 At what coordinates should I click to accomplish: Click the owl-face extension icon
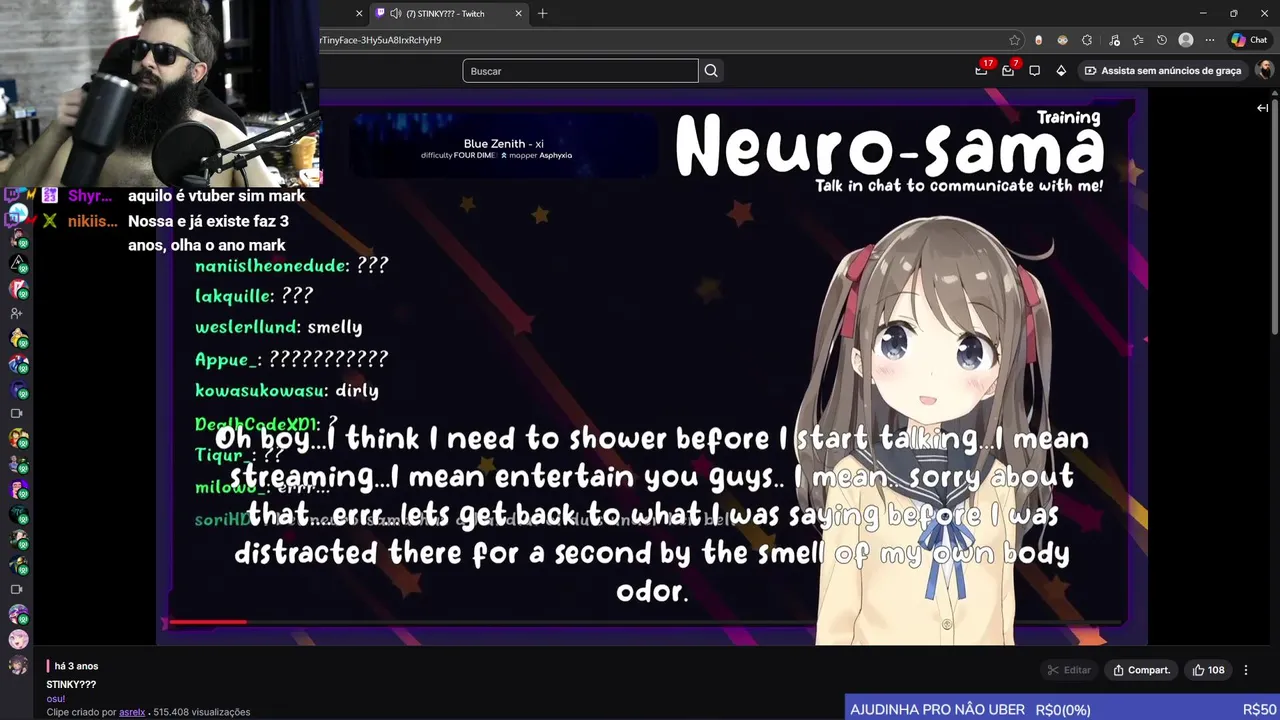tap(1062, 40)
